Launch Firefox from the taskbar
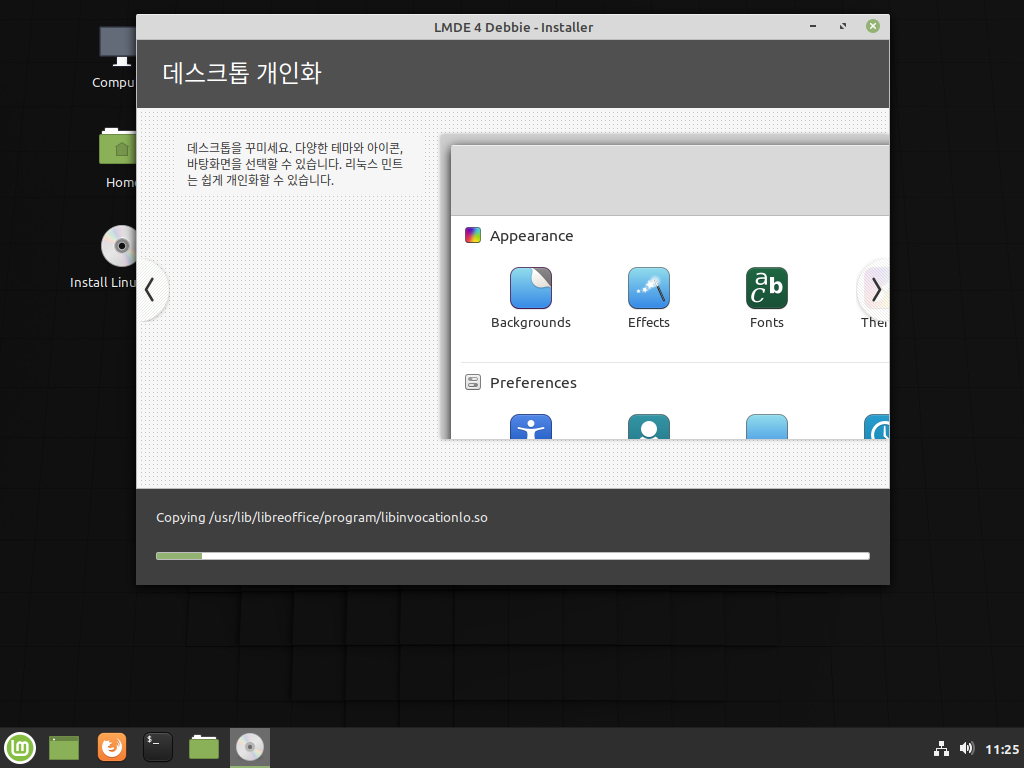The height and width of the screenshot is (768, 1024). 112,747
